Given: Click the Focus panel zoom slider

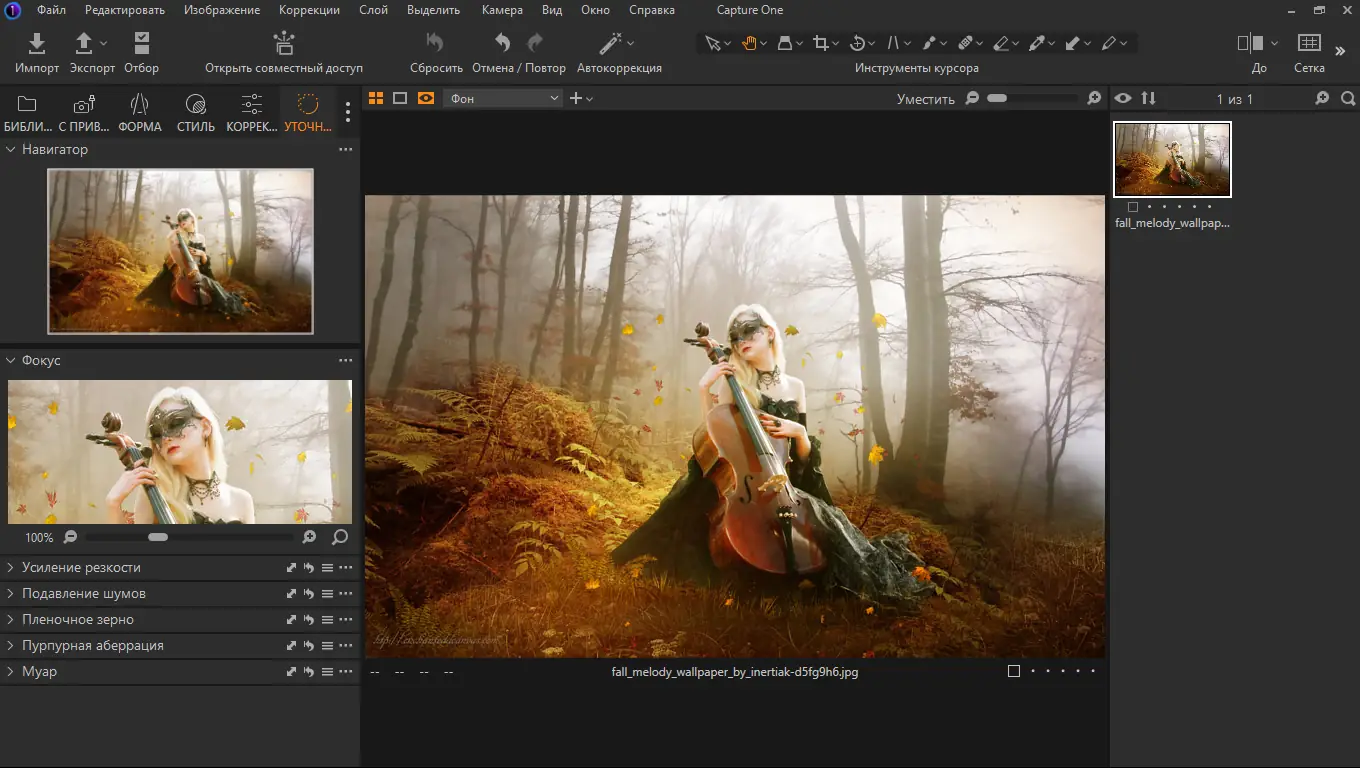Looking at the screenshot, I should [x=158, y=537].
